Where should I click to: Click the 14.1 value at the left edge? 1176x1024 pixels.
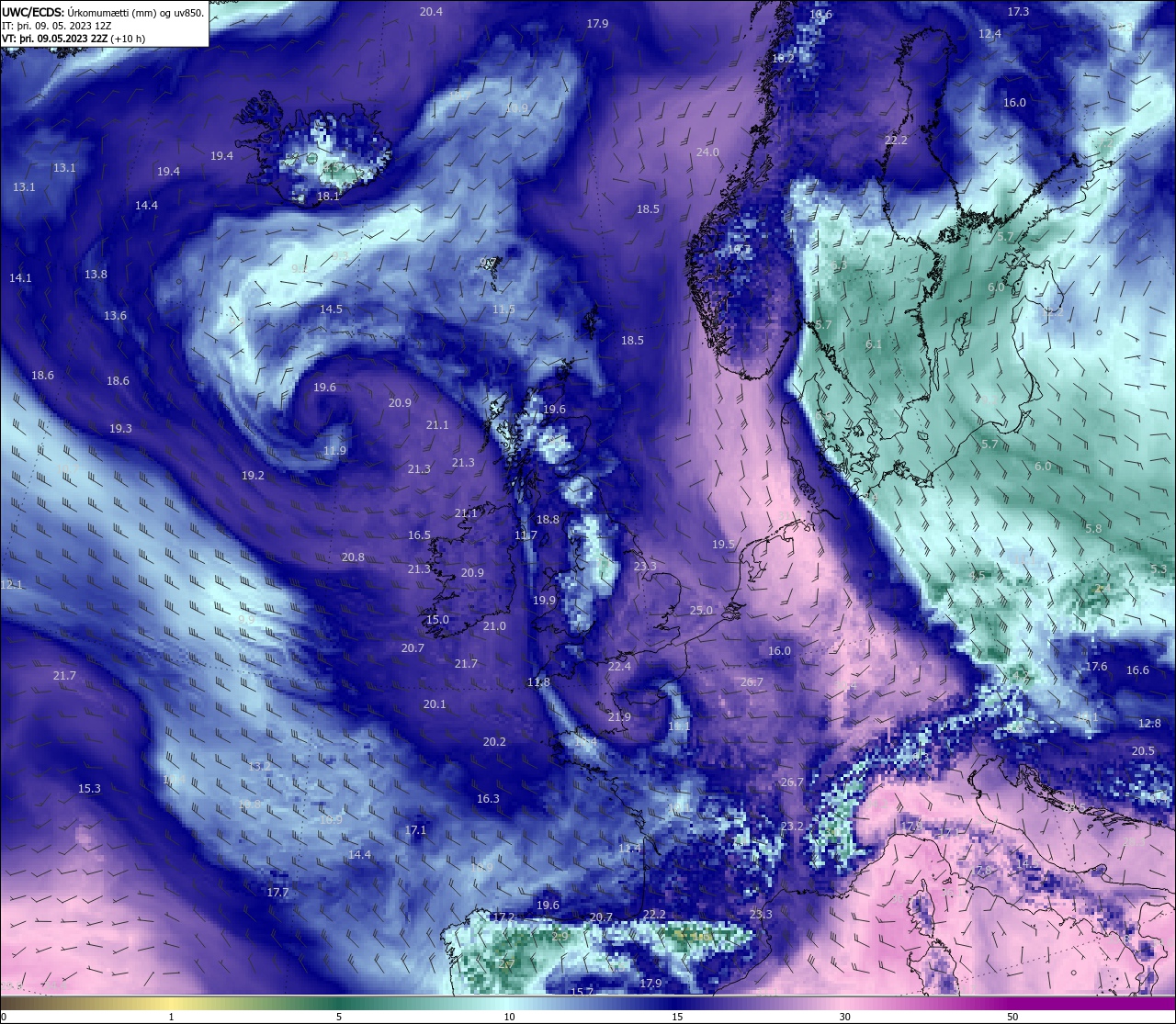coord(20,278)
